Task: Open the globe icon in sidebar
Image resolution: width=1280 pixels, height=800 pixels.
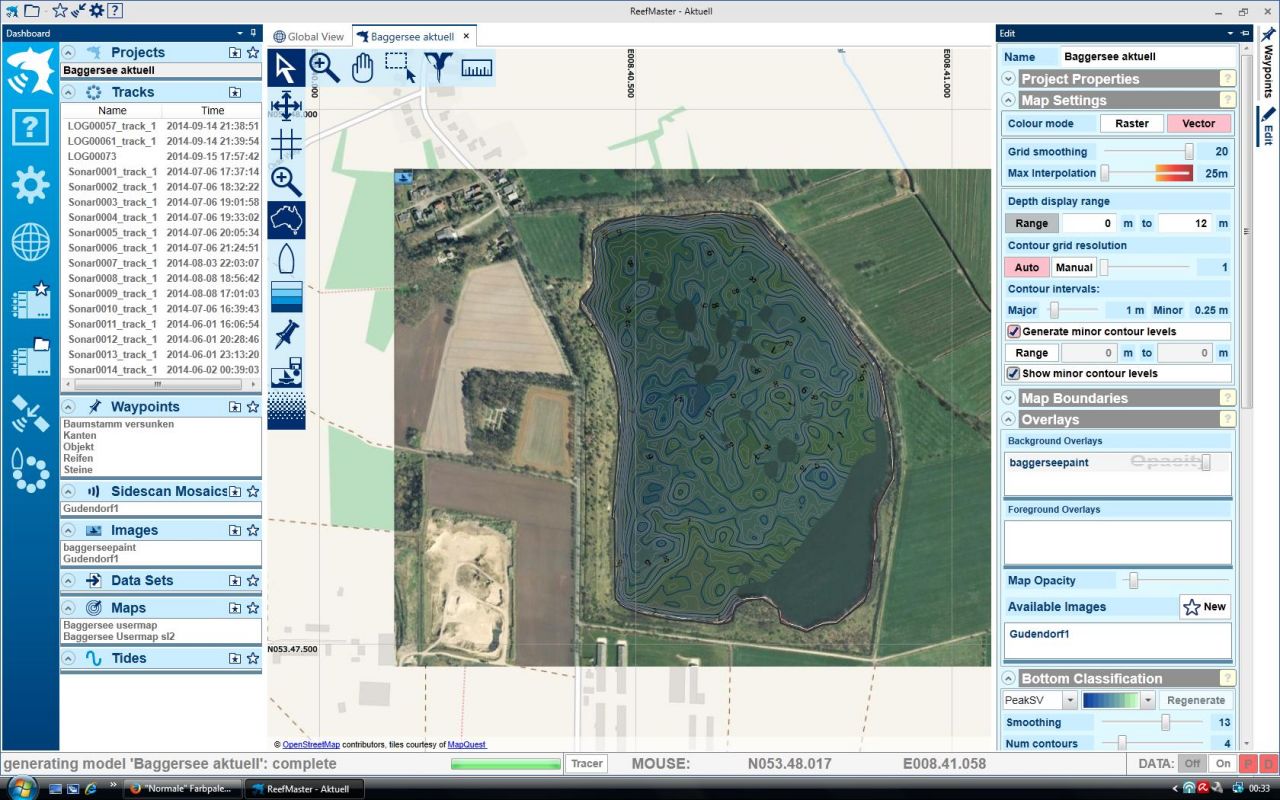Action: [30, 242]
